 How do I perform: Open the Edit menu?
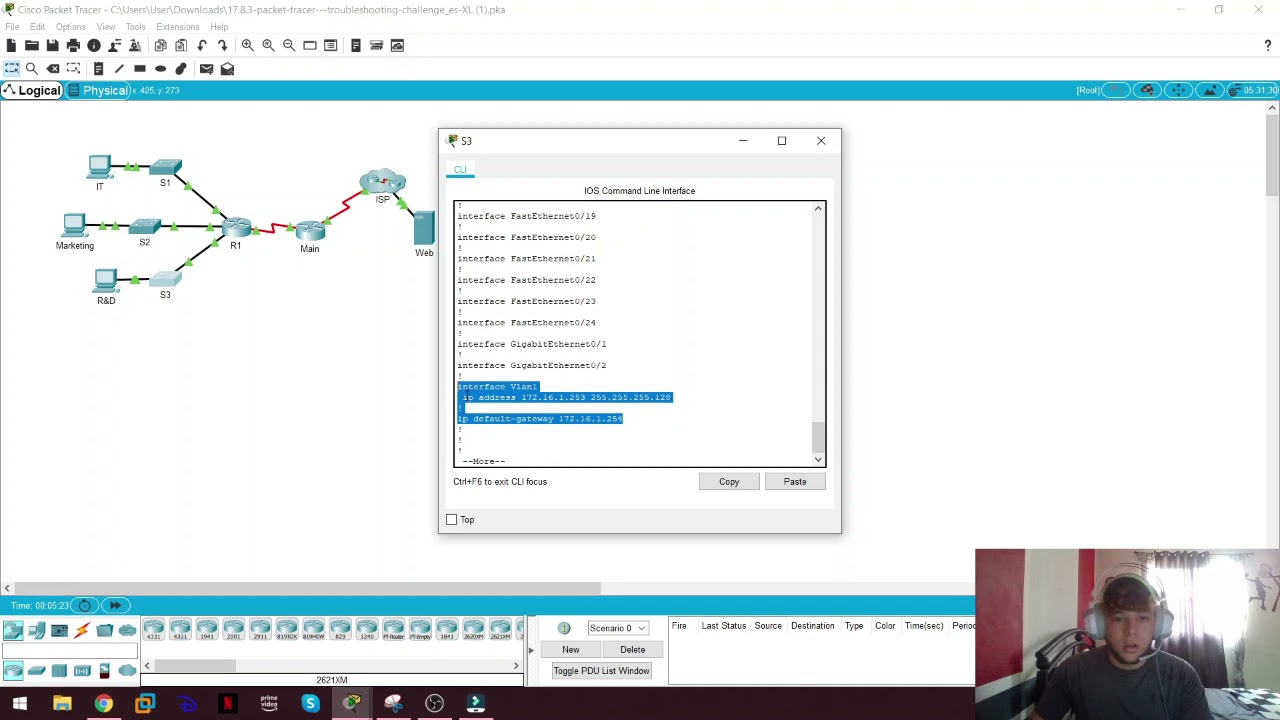coord(37,27)
